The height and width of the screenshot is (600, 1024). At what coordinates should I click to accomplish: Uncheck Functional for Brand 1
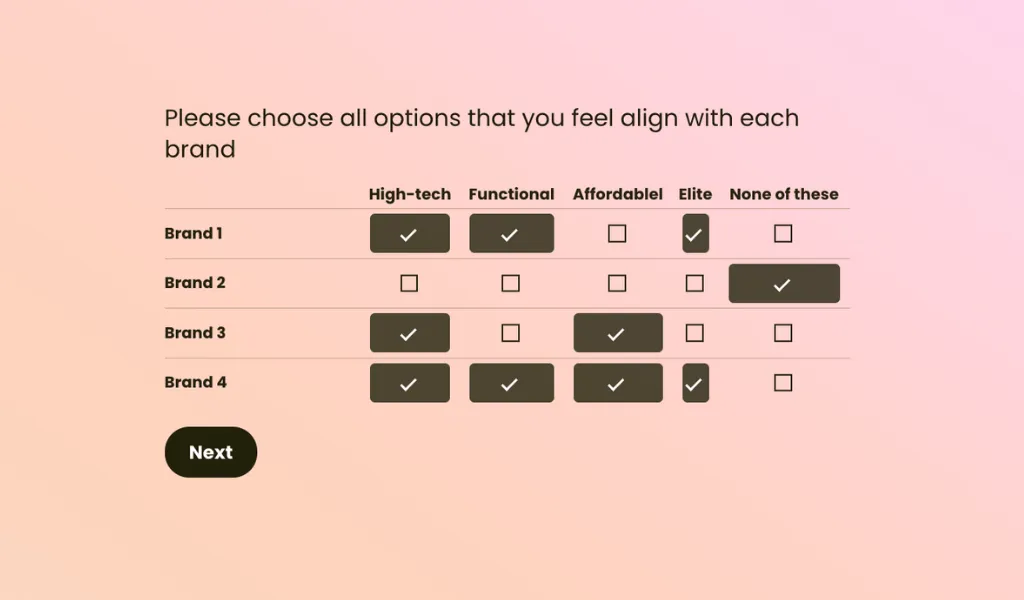[x=511, y=233]
